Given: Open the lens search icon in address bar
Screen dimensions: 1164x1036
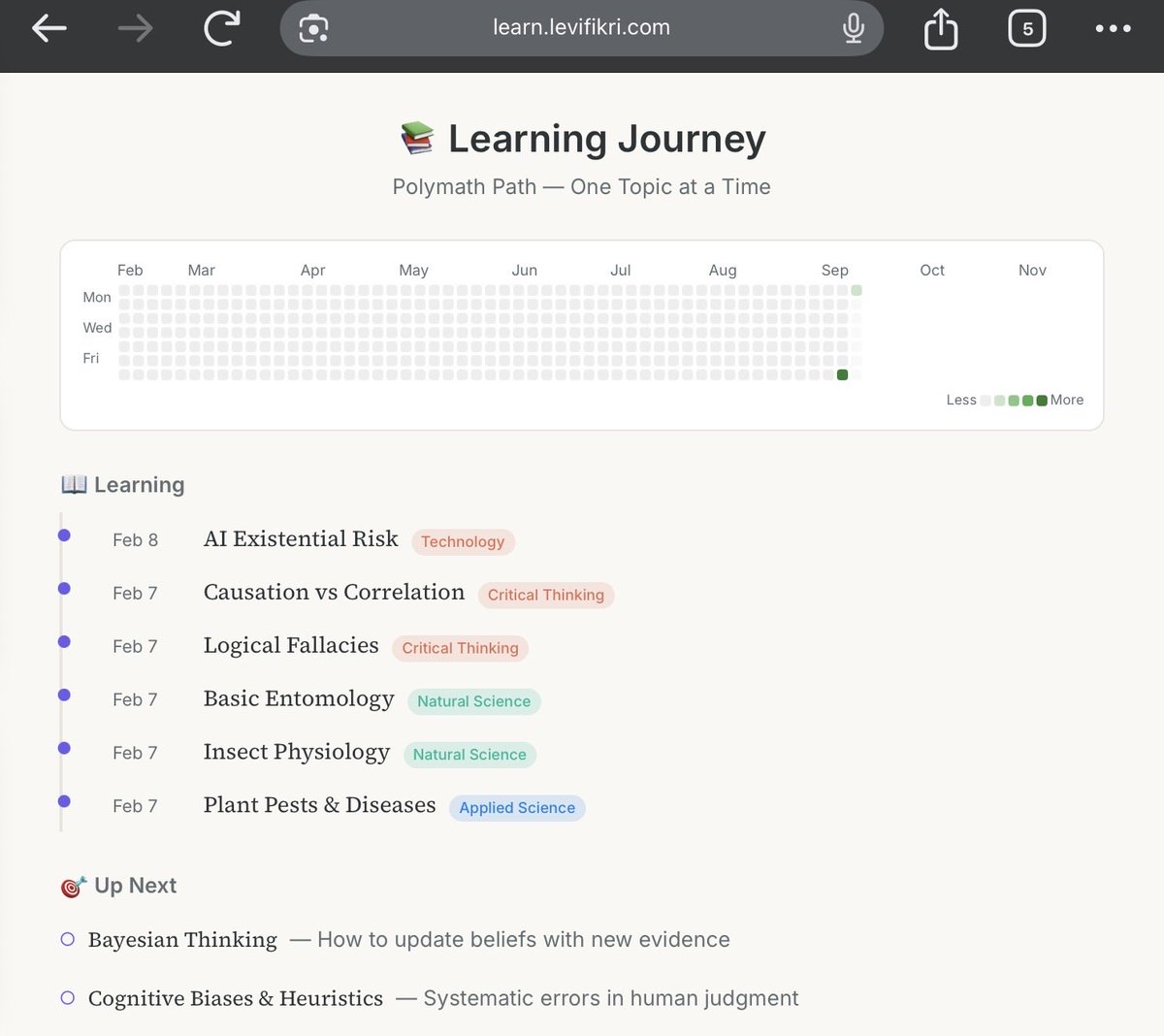Looking at the screenshot, I should pyautogui.click(x=313, y=29).
